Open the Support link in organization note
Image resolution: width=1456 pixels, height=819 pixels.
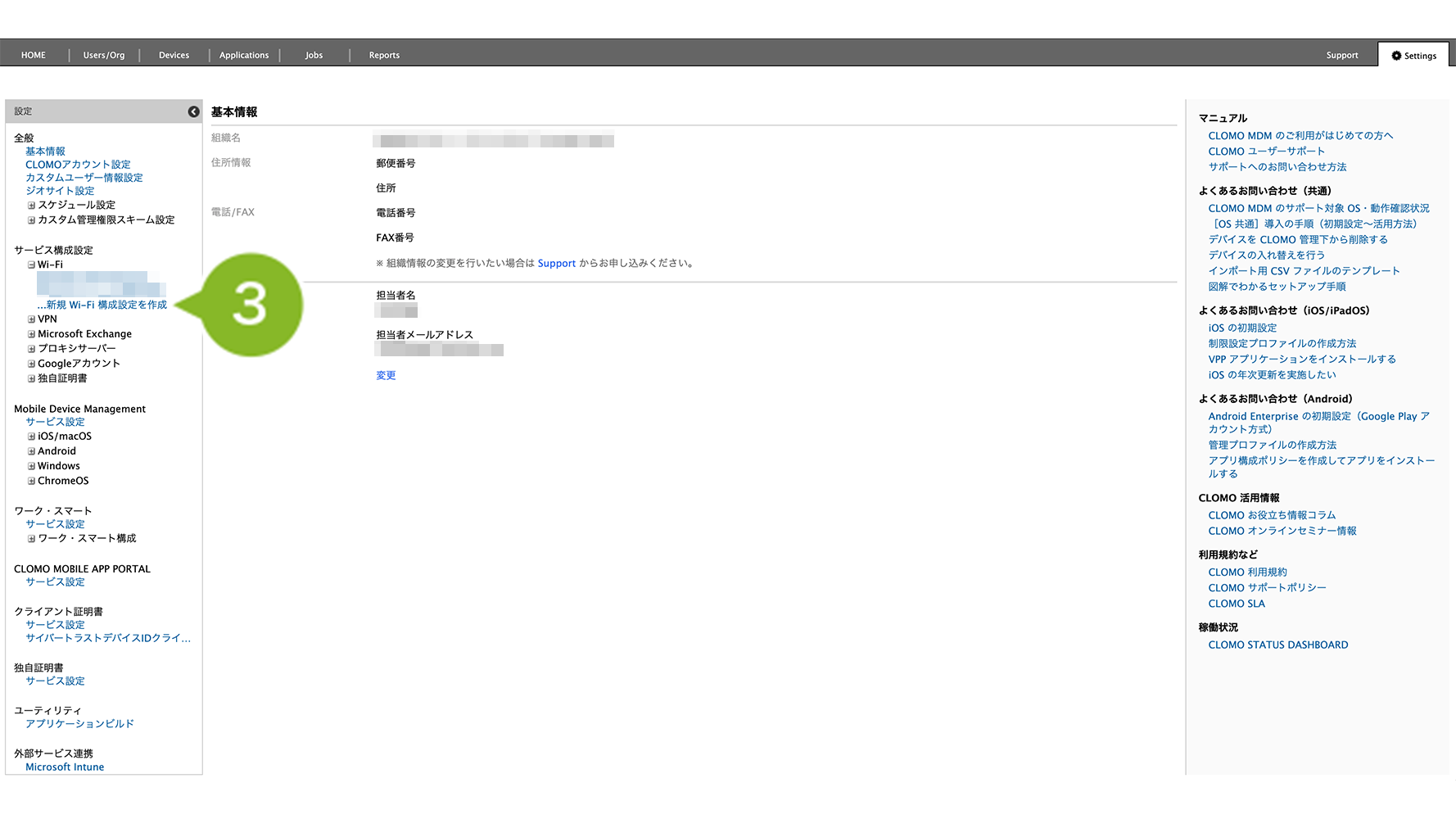556,264
